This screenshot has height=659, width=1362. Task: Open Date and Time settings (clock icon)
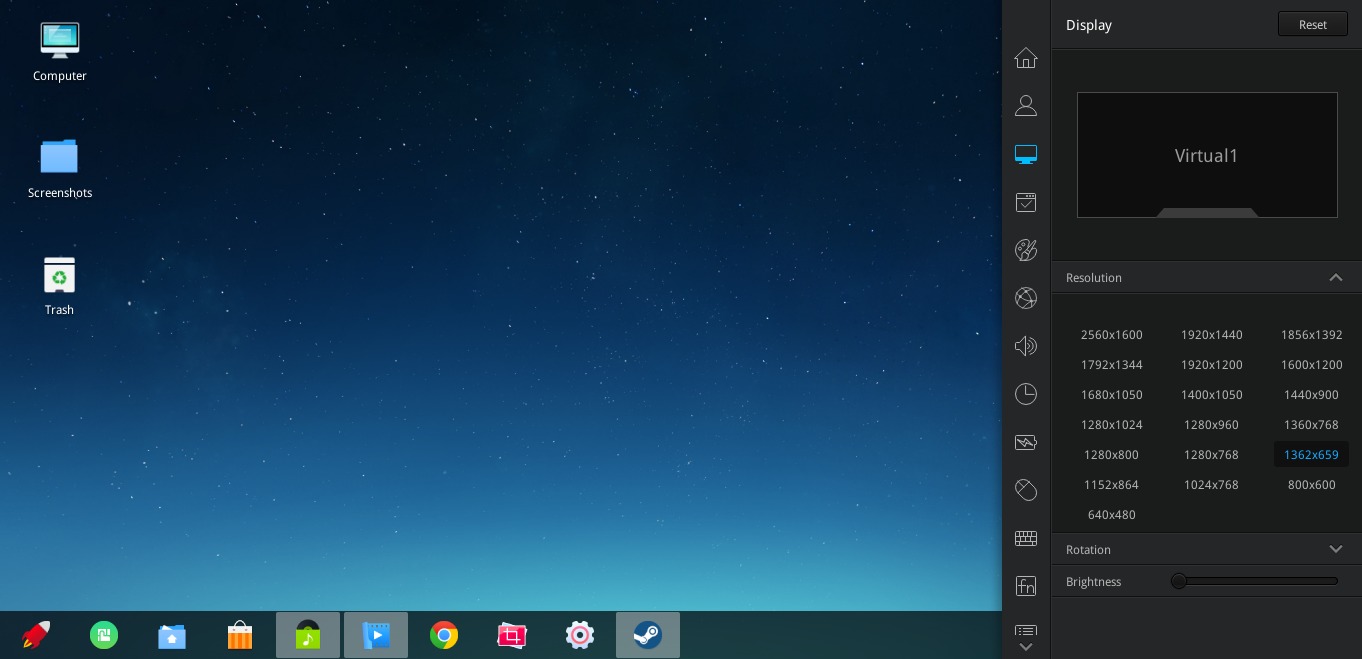point(1025,394)
